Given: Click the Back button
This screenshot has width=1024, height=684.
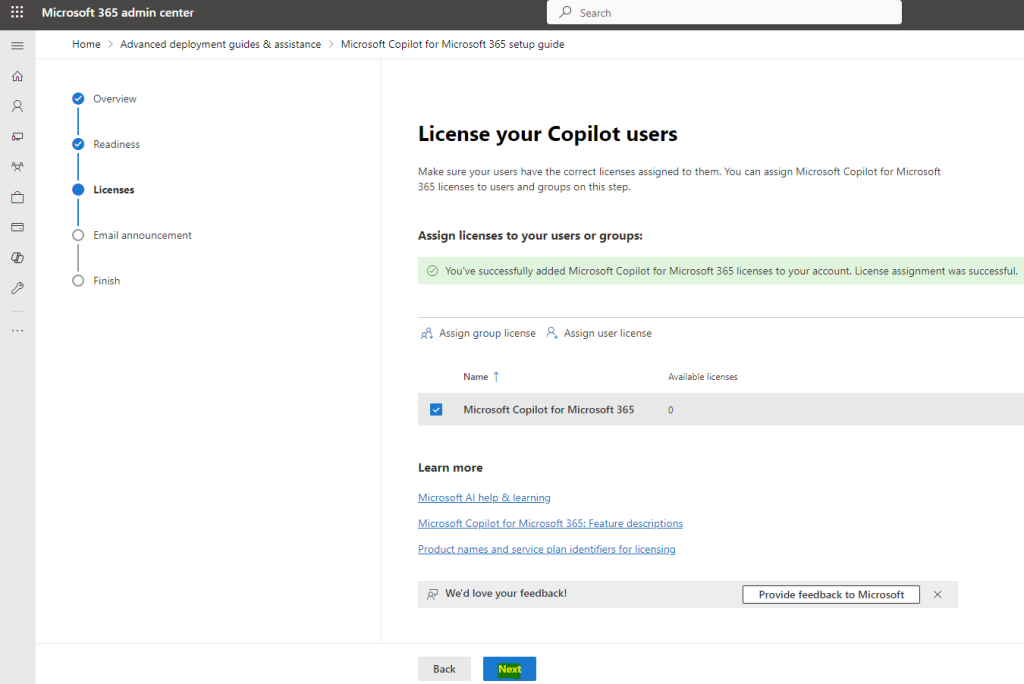Looking at the screenshot, I should pyautogui.click(x=444, y=669).
